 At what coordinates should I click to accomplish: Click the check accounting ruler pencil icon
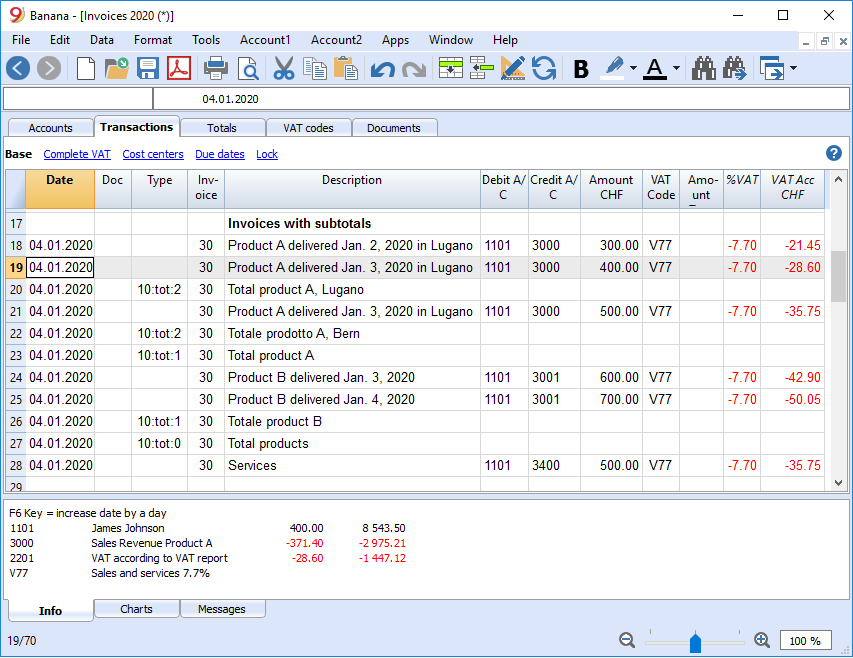(512, 69)
